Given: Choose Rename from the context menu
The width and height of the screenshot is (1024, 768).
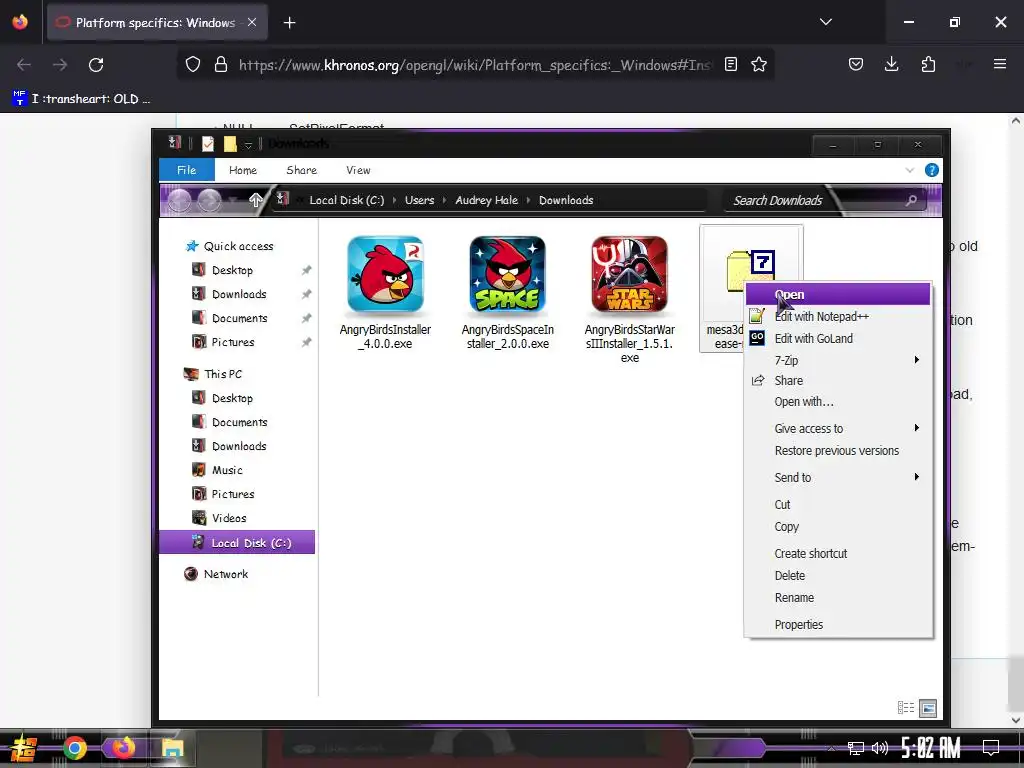Looking at the screenshot, I should coord(839,598).
